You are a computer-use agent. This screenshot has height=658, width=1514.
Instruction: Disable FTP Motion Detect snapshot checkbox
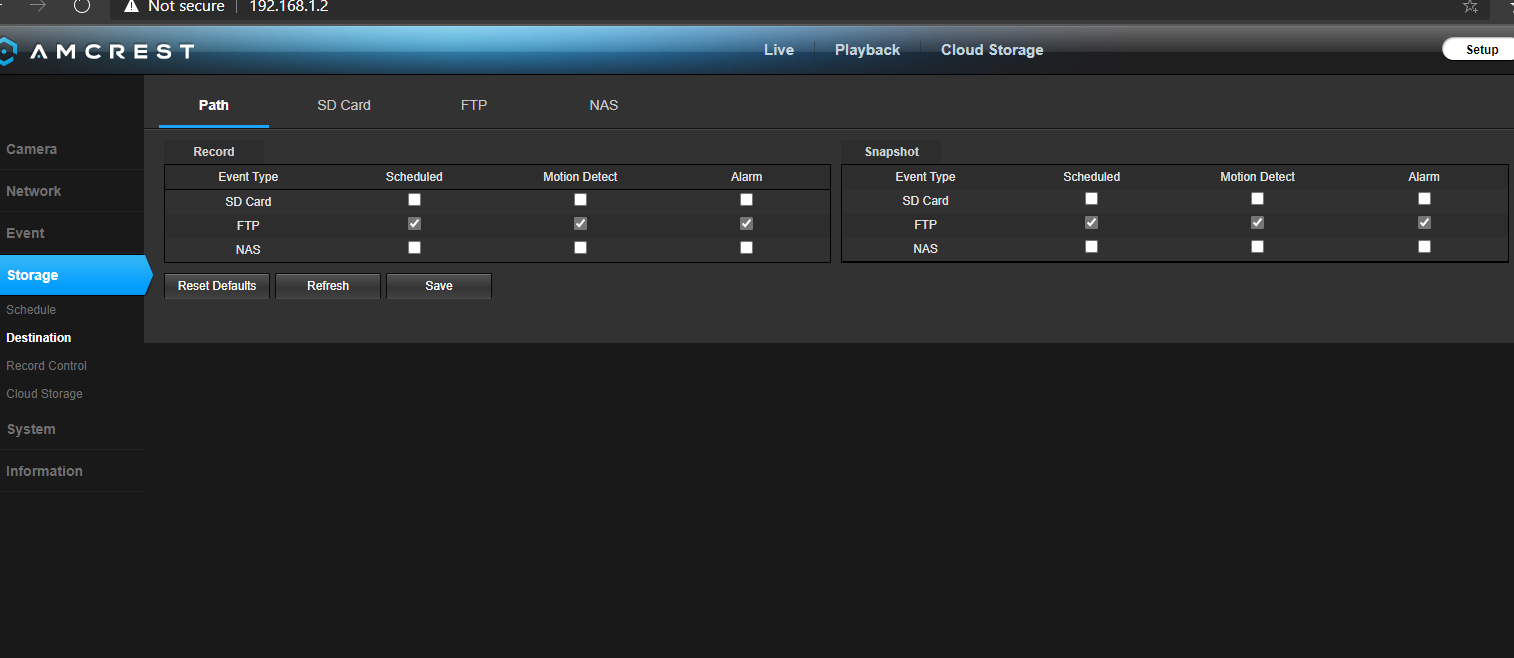point(1257,223)
